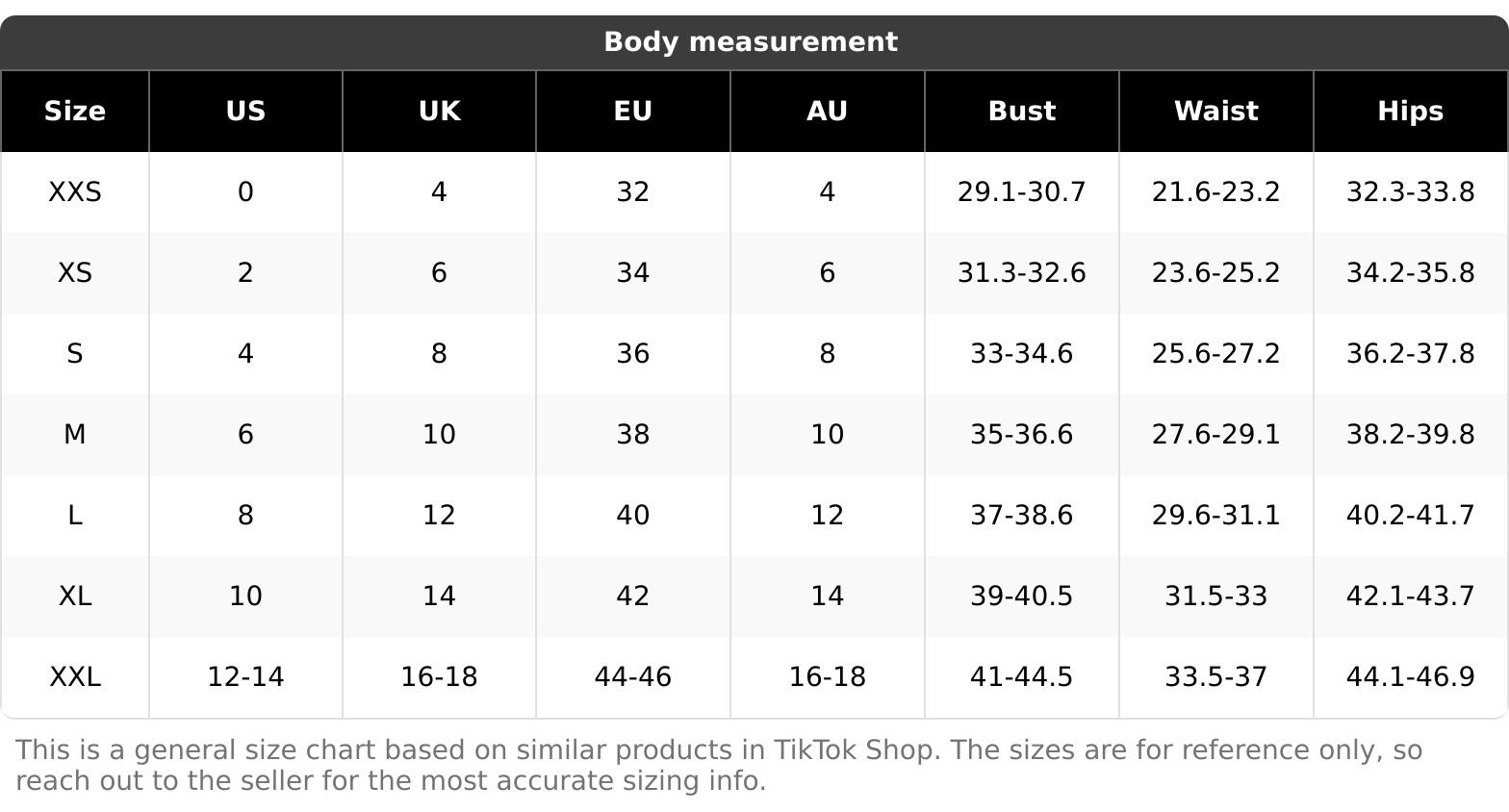Select the Bust column header
1509x812 pixels.
pyautogui.click(x=1021, y=112)
